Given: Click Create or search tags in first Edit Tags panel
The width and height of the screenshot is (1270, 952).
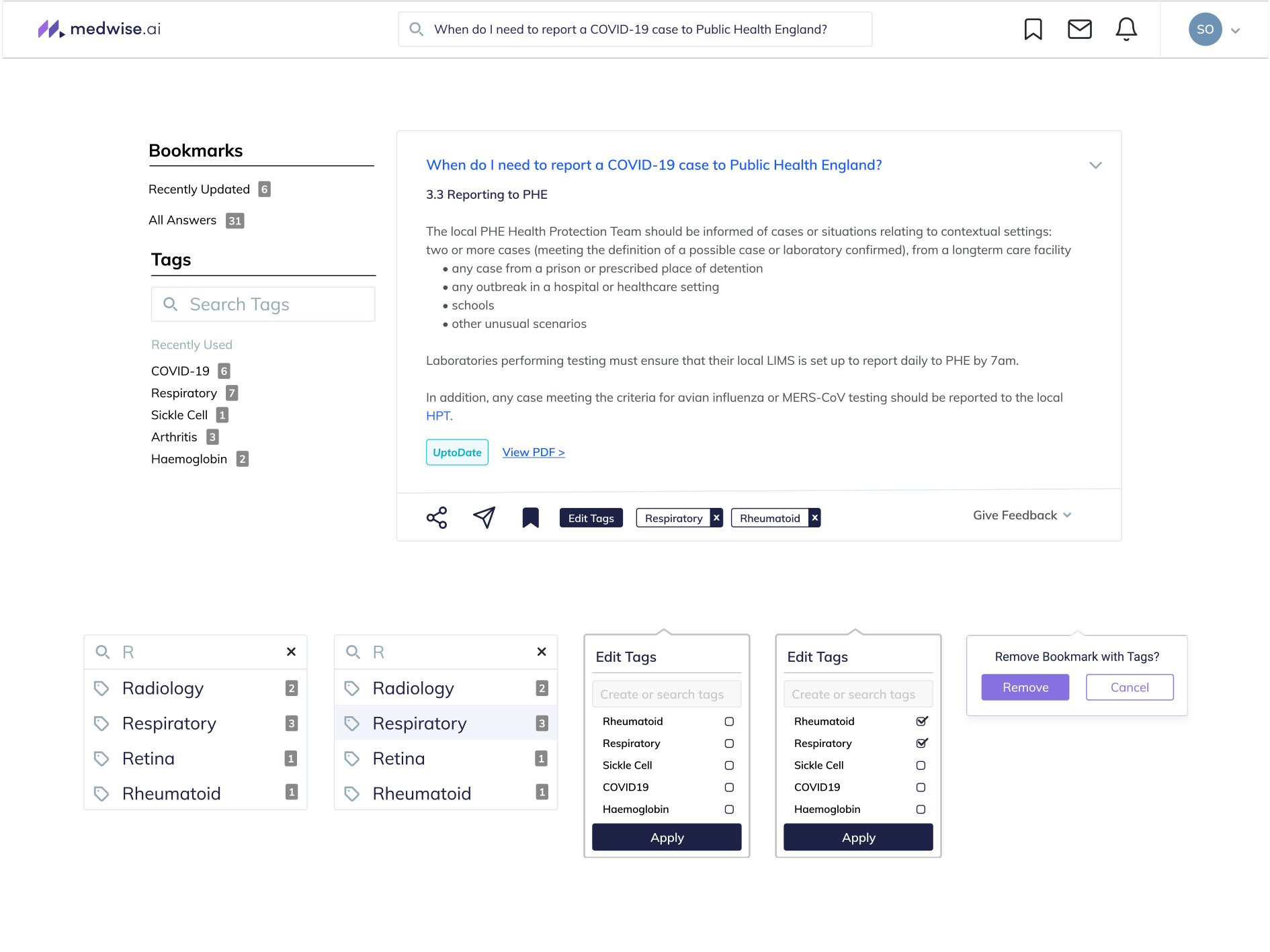Looking at the screenshot, I should tap(667, 694).
